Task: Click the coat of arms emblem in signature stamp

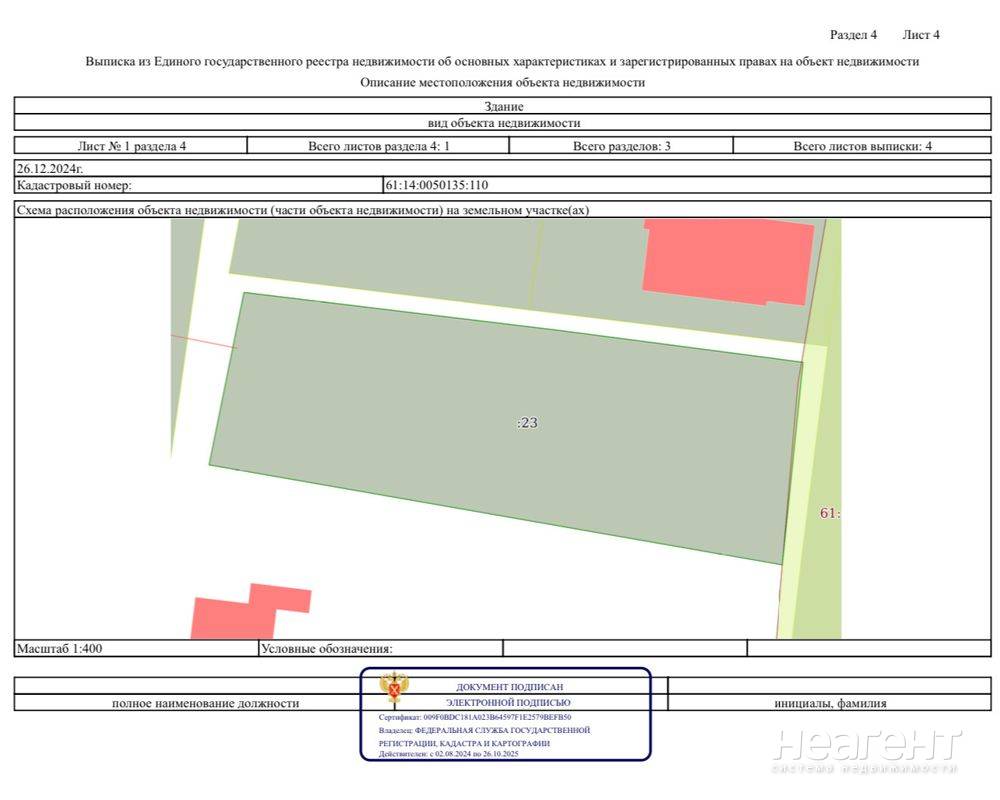Action: click(393, 690)
